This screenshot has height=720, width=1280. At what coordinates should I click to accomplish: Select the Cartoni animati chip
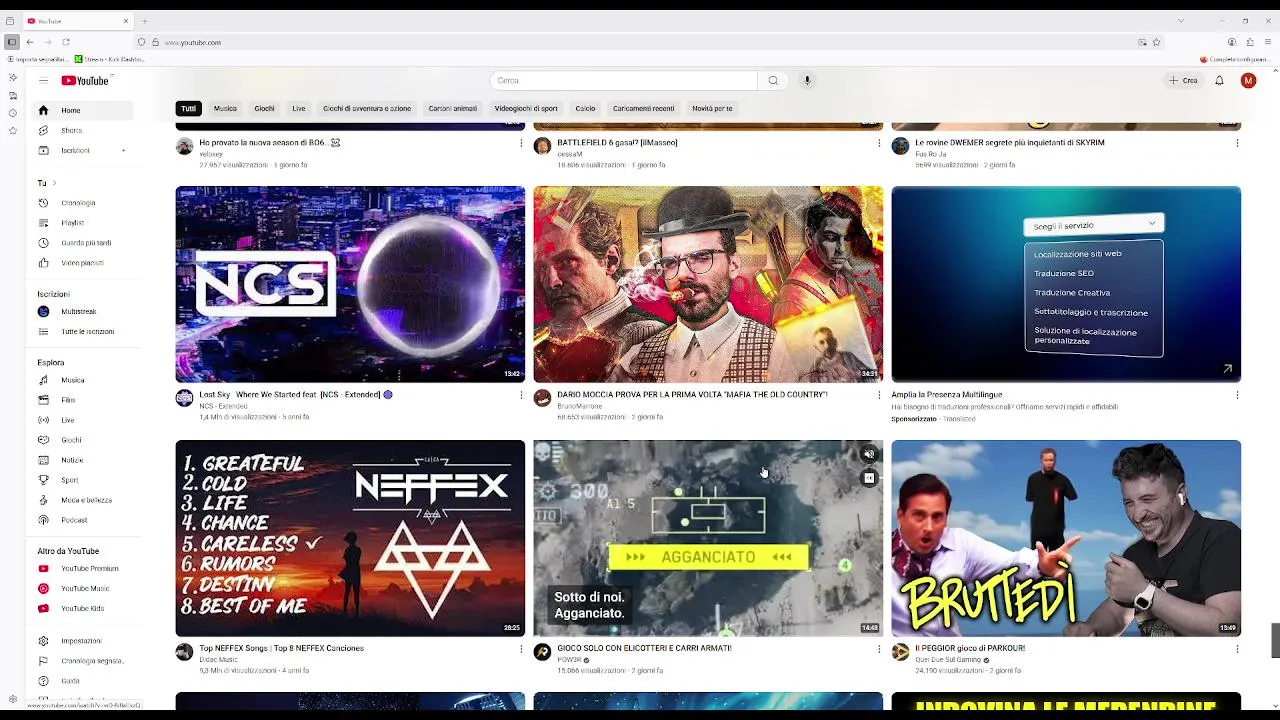(x=453, y=108)
